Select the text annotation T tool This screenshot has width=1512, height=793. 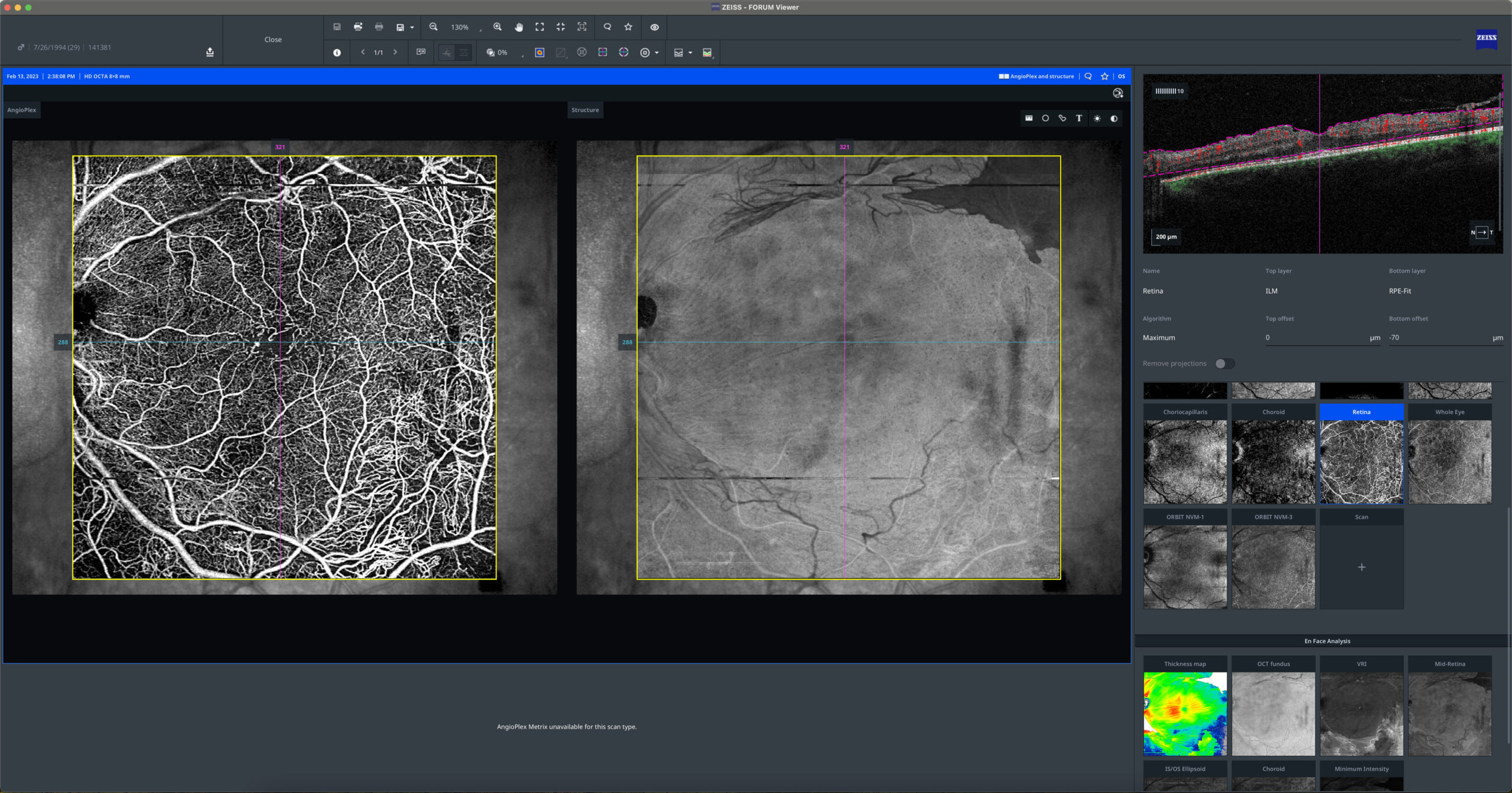point(1079,118)
